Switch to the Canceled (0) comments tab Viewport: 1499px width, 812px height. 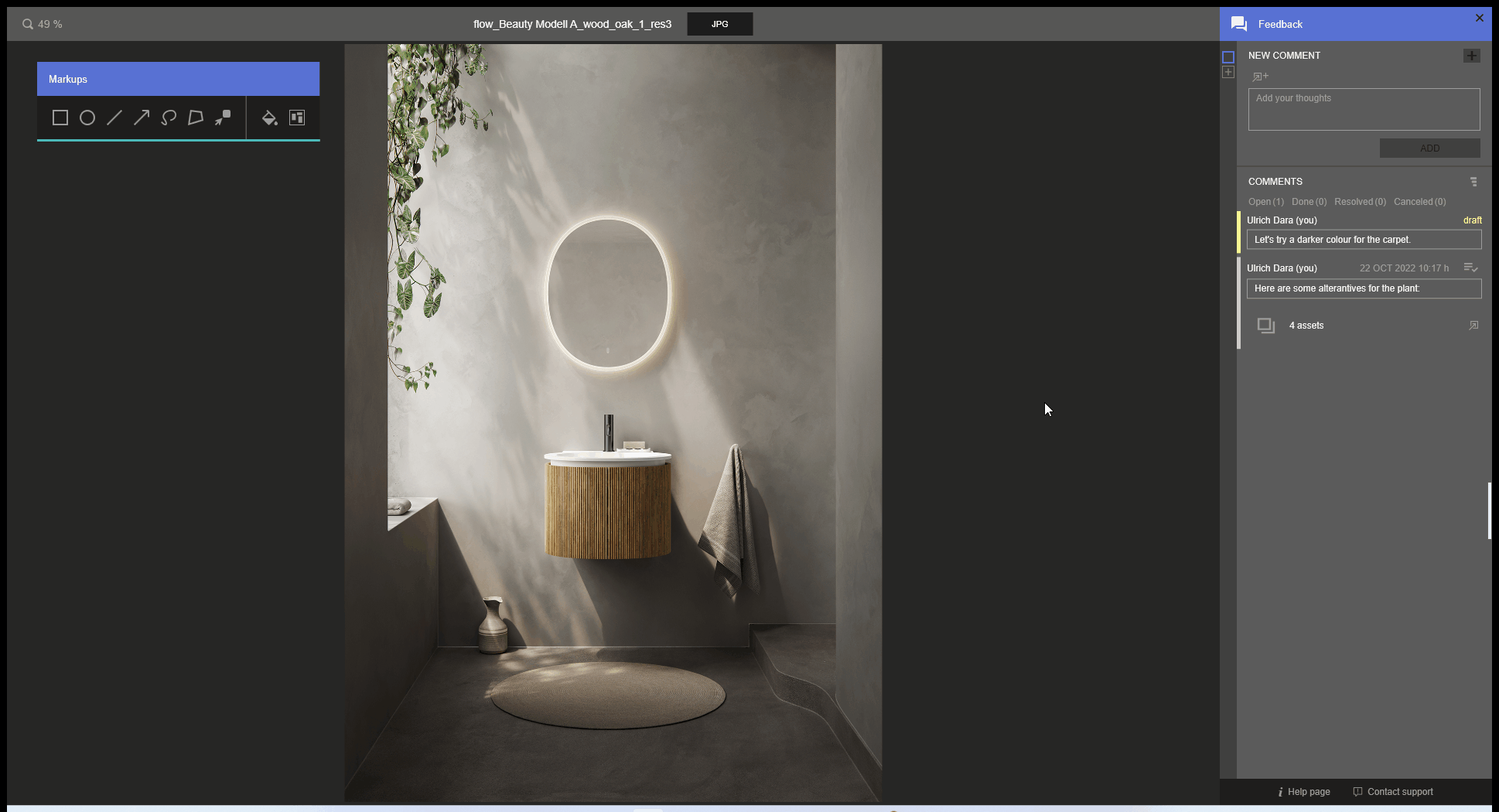point(1419,202)
